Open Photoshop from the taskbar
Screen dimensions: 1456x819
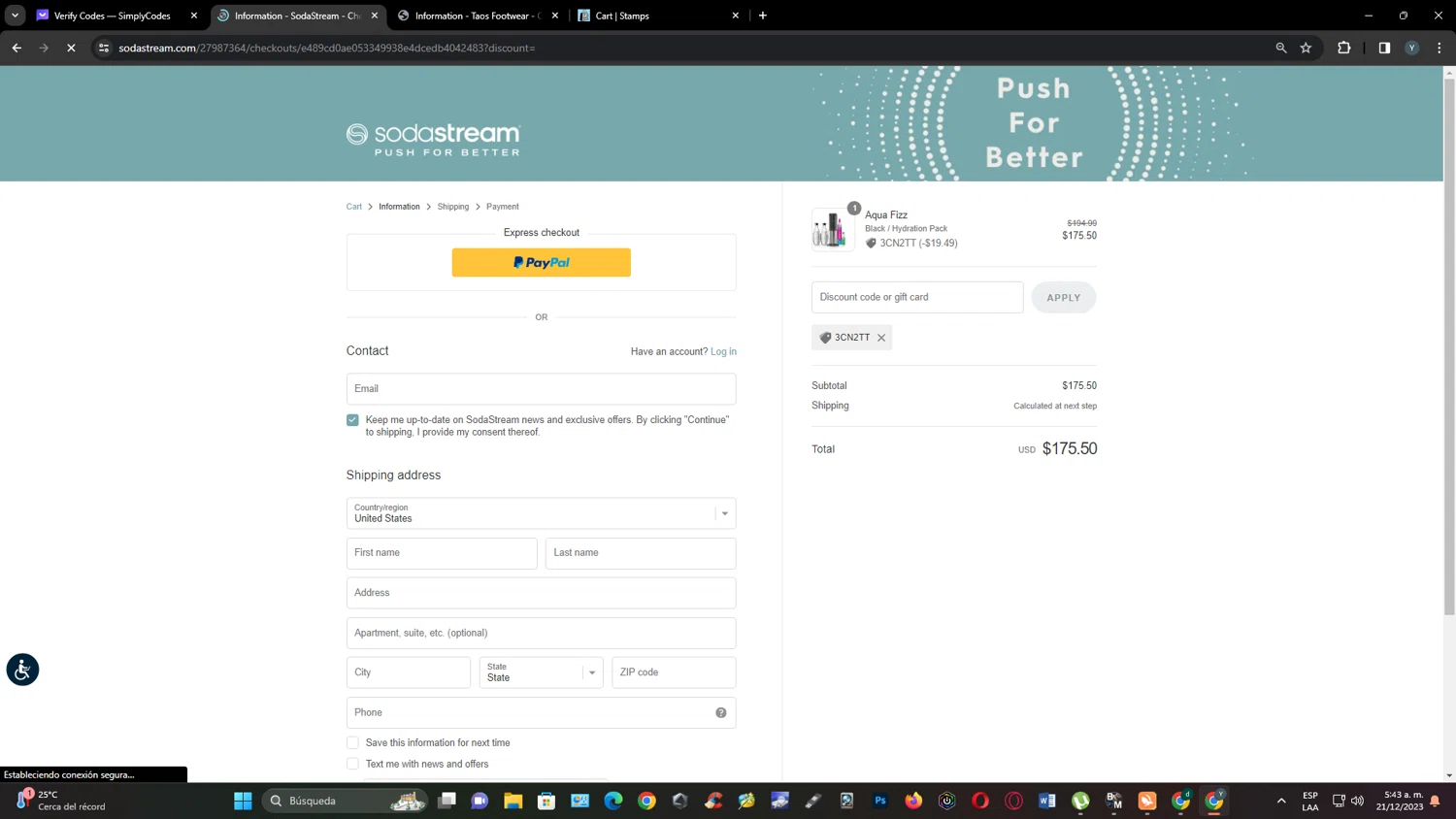(880, 801)
